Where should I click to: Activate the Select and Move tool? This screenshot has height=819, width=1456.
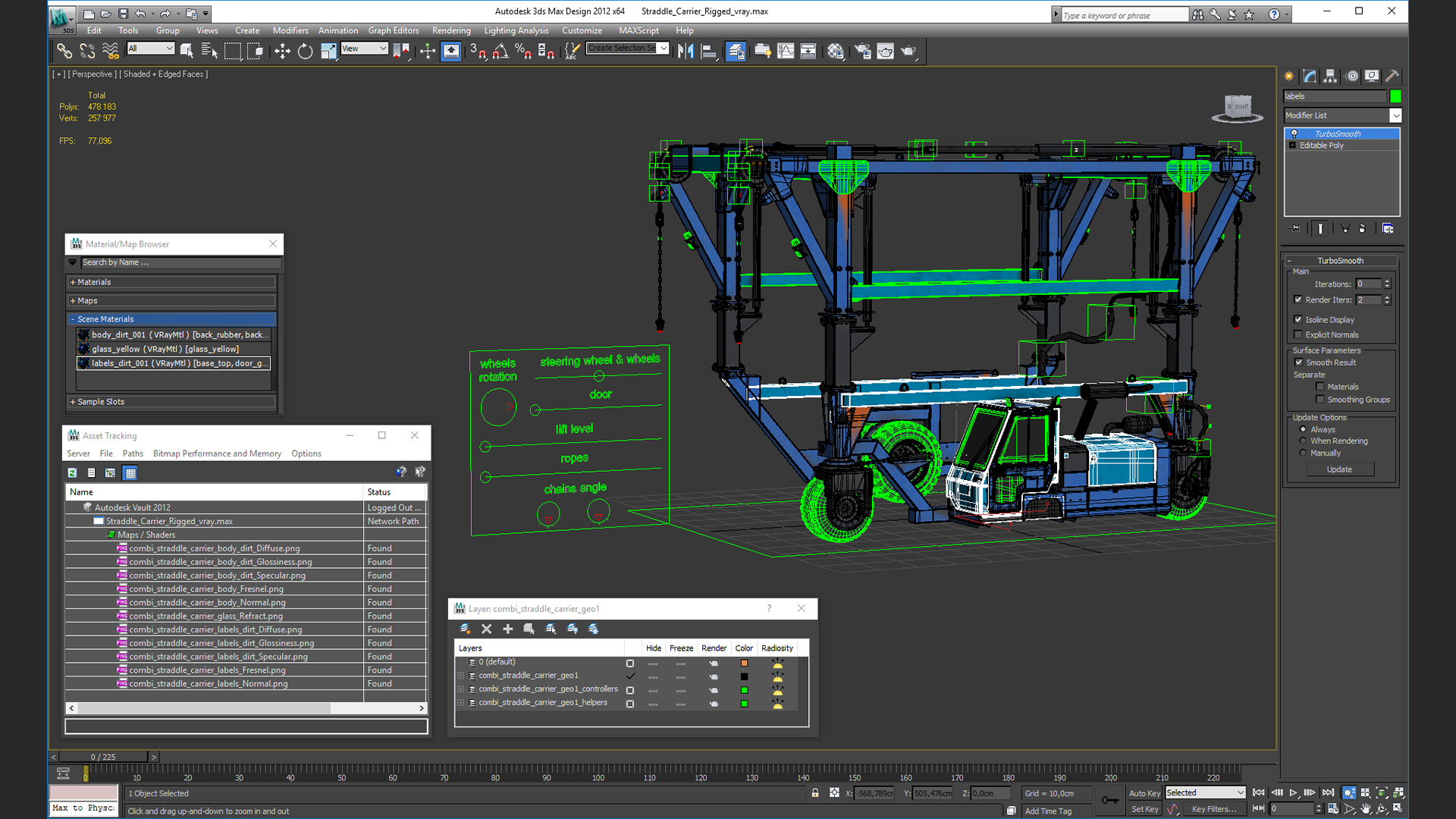coord(282,51)
